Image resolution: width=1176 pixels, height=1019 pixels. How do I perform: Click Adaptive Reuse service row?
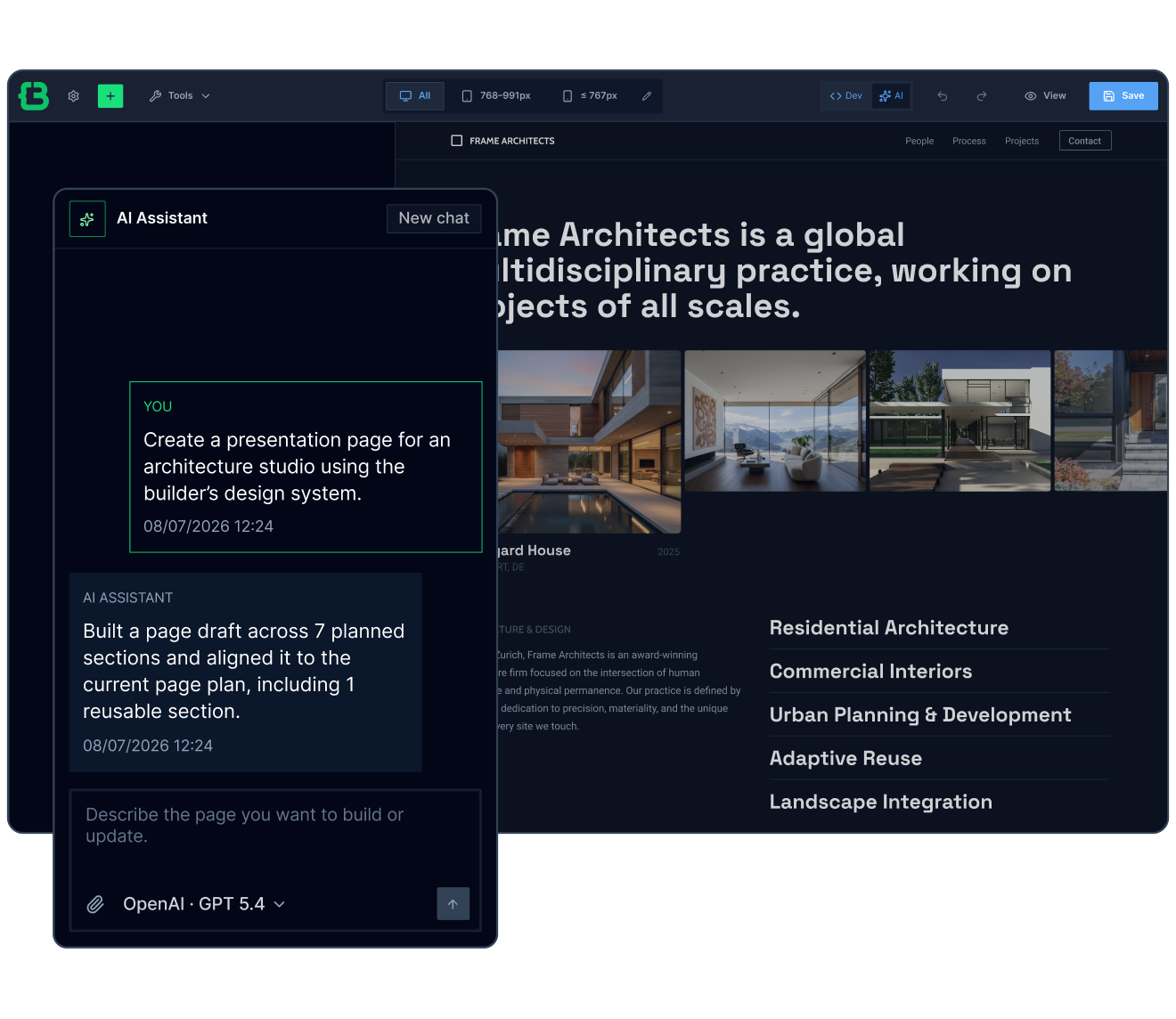pyautogui.click(x=940, y=759)
